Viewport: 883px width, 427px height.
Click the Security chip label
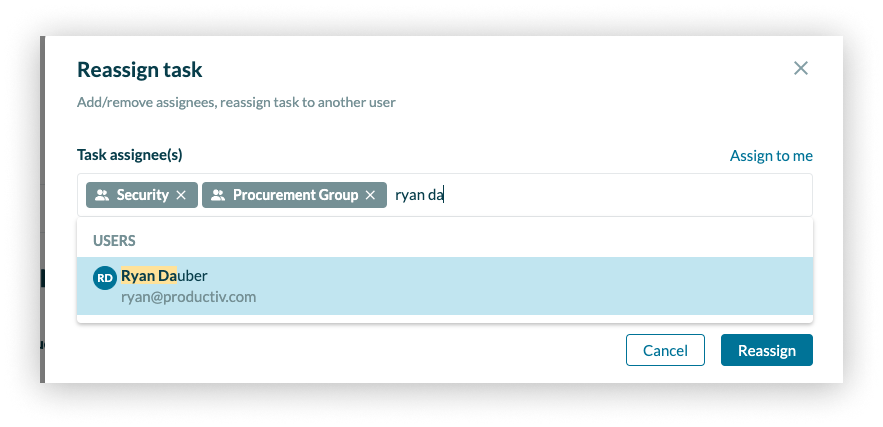pos(142,195)
